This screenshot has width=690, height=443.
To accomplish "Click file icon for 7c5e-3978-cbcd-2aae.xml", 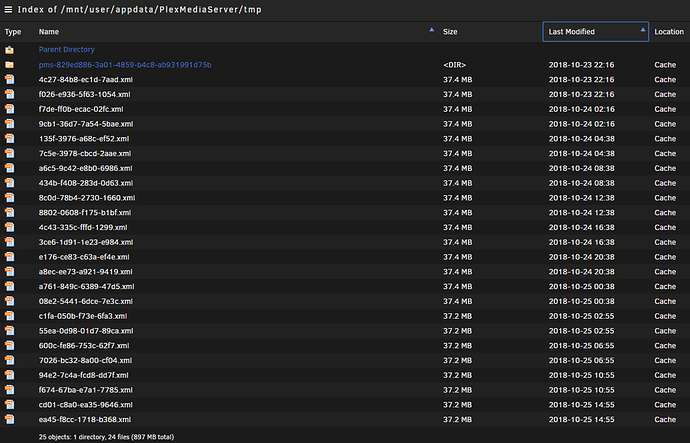I will [x=9, y=154].
